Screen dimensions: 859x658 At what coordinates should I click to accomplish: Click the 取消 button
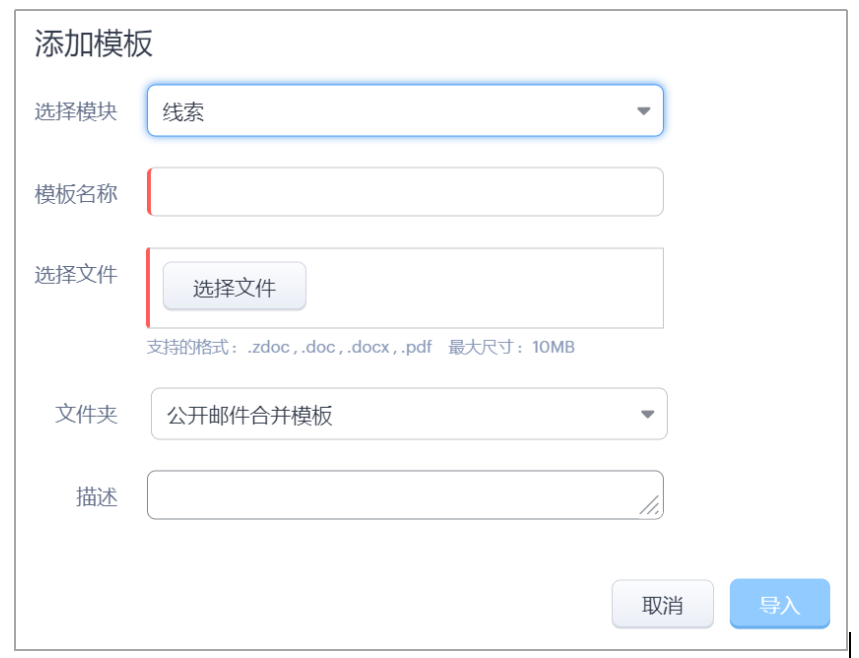click(662, 604)
